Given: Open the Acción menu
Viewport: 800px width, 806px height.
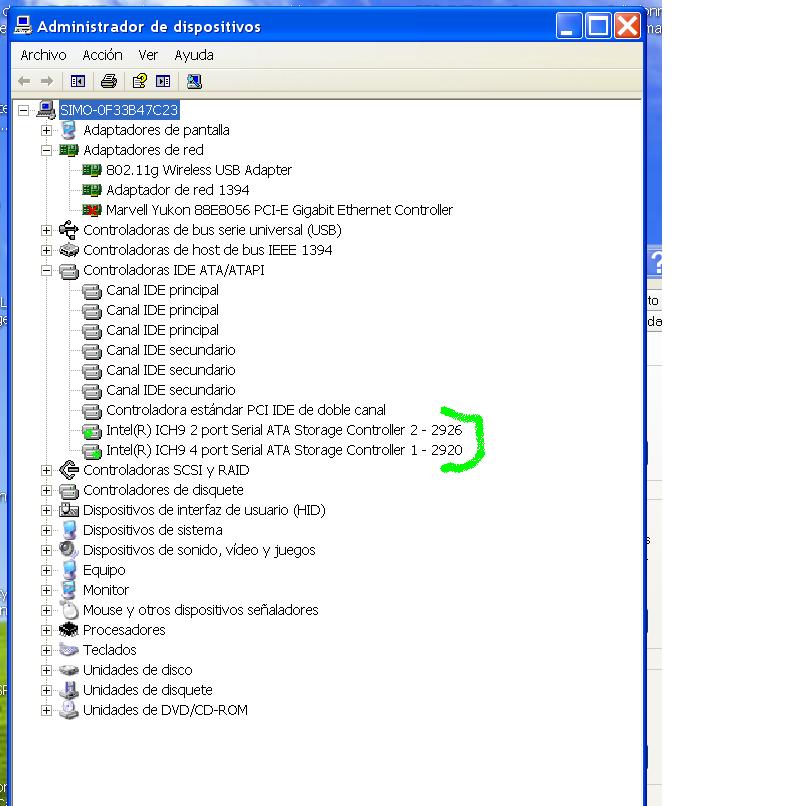Looking at the screenshot, I should pos(102,55).
